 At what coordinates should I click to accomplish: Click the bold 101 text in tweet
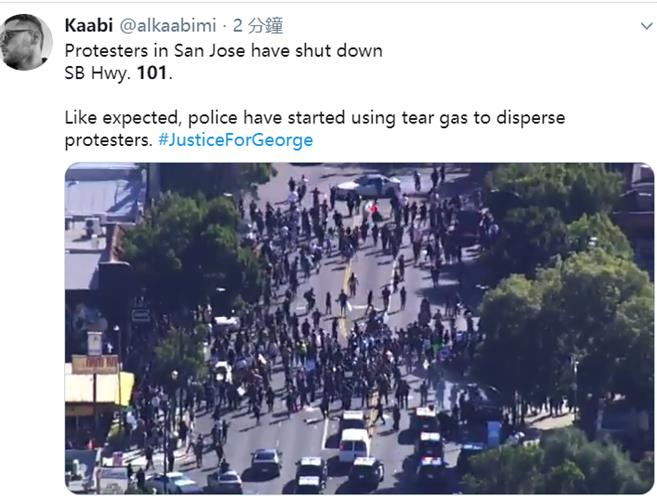[x=152, y=73]
